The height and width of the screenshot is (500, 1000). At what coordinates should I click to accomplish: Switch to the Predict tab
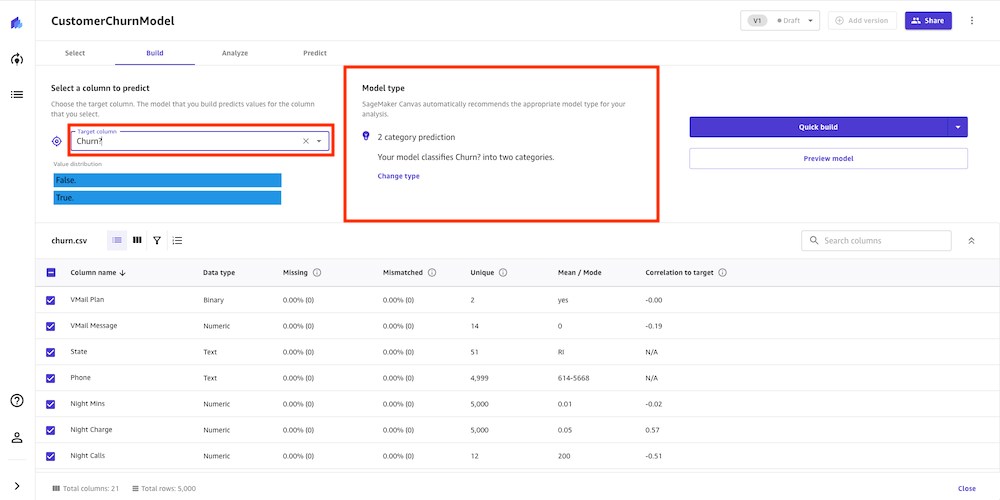[x=315, y=53]
